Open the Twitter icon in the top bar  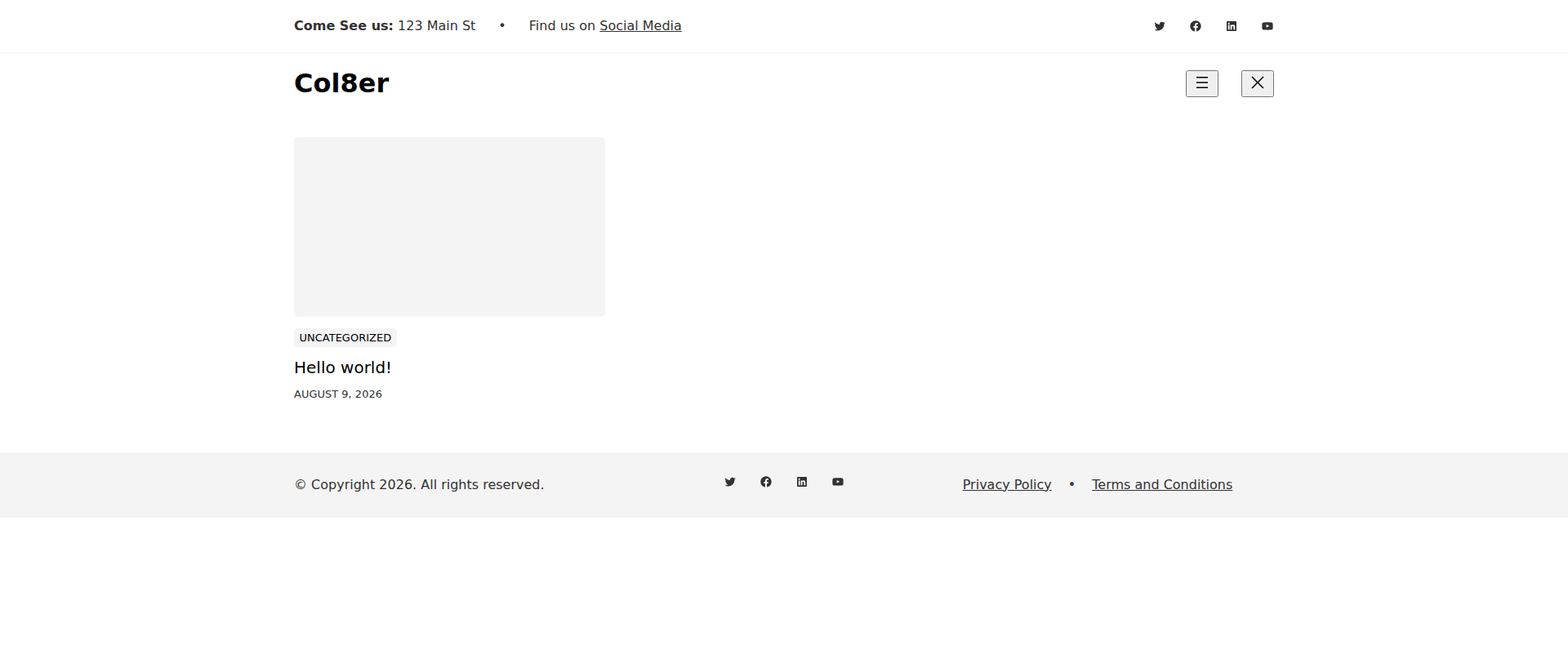[x=1160, y=26]
